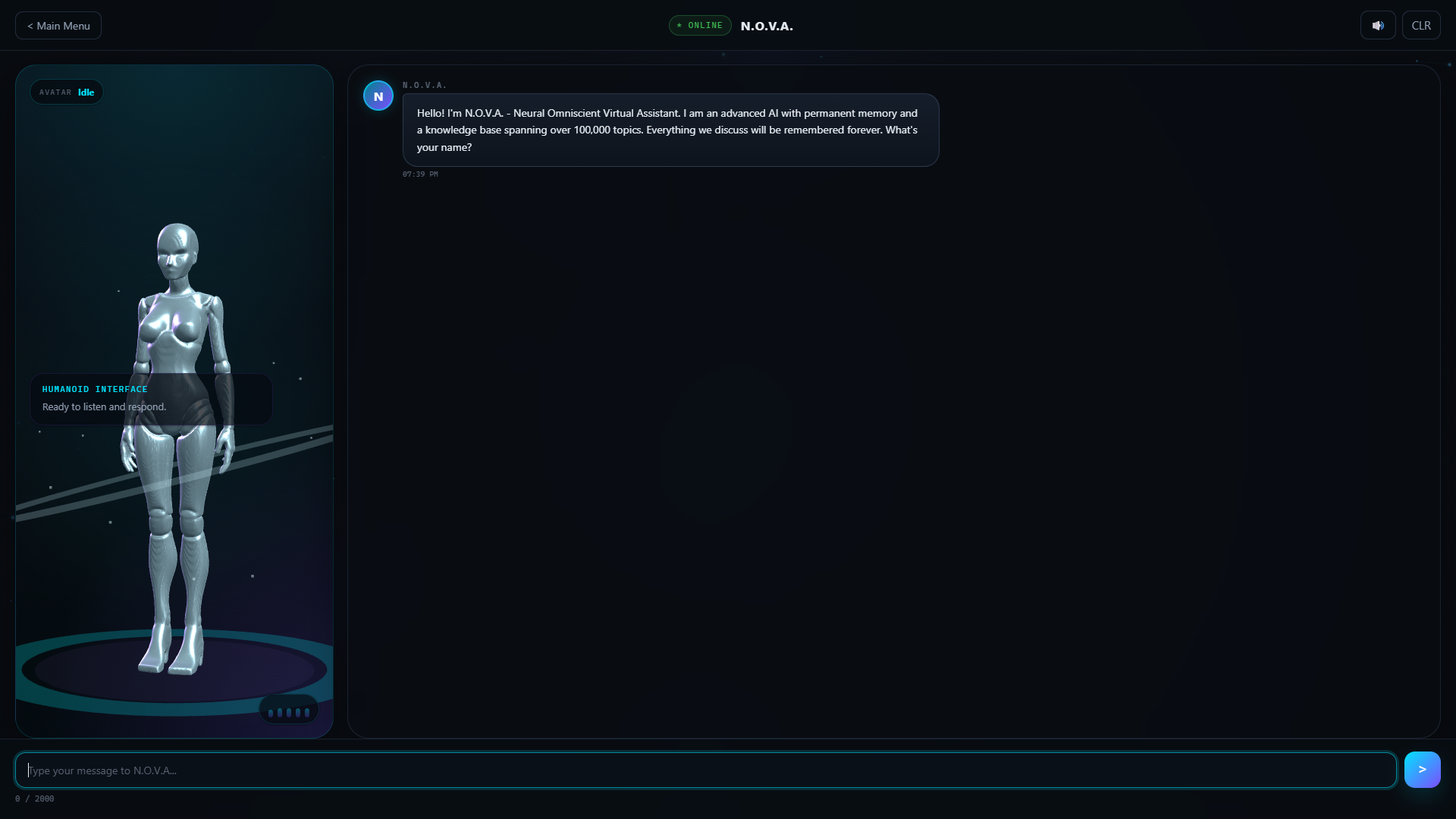Image resolution: width=1456 pixels, height=819 pixels.
Task: Click the robot avatar's torso
Action: (x=176, y=334)
